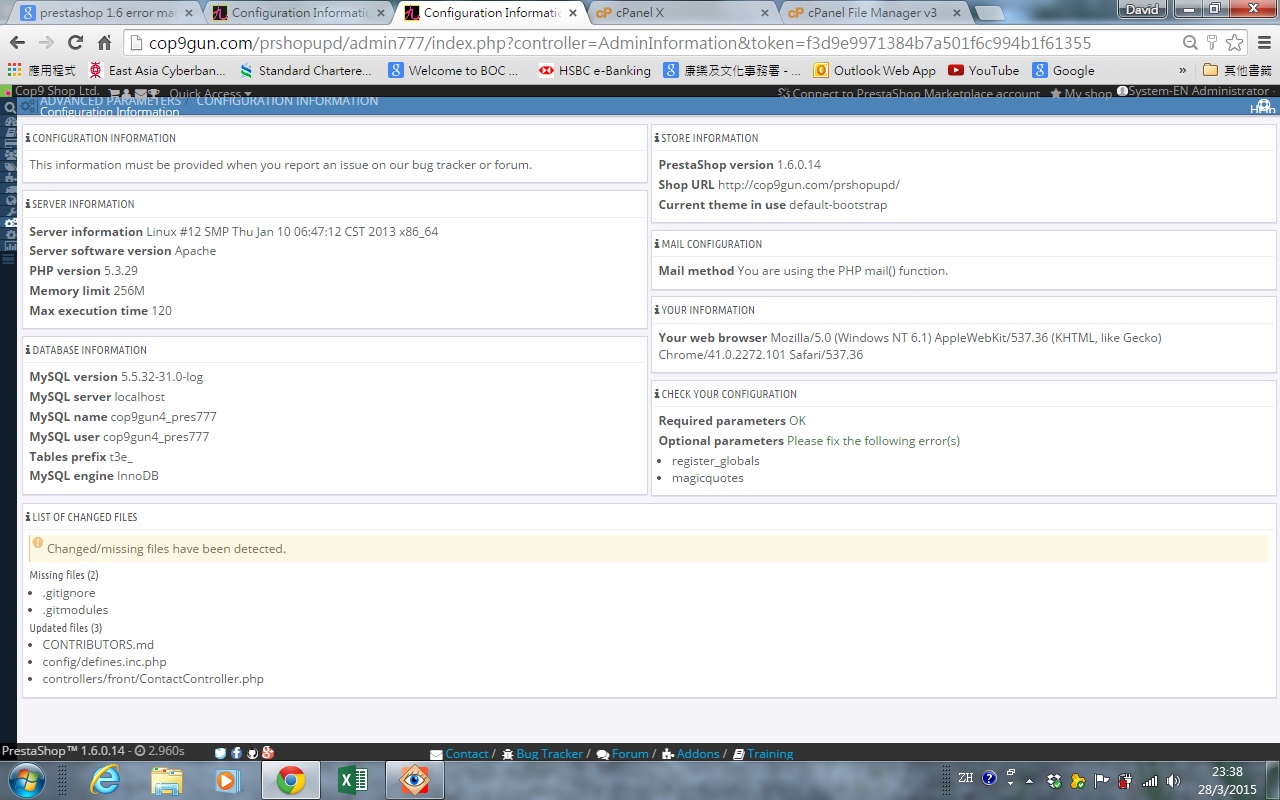Click the Help button in the page header
Screen dimensions: 1280x800
coord(1263,107)
